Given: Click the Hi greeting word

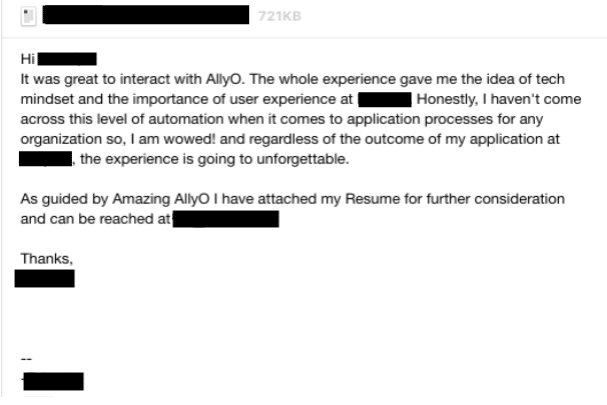Looking at the screenshot, I should [27, 59].
